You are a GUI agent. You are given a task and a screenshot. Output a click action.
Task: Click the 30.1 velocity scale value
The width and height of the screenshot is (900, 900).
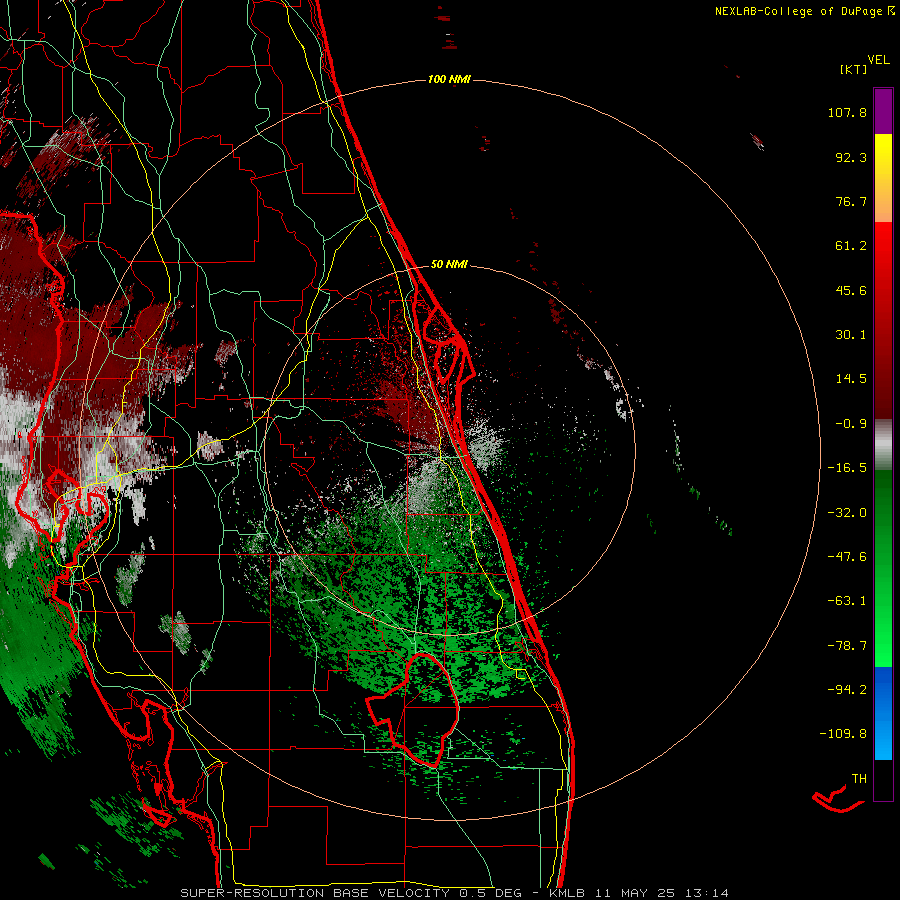851,335
